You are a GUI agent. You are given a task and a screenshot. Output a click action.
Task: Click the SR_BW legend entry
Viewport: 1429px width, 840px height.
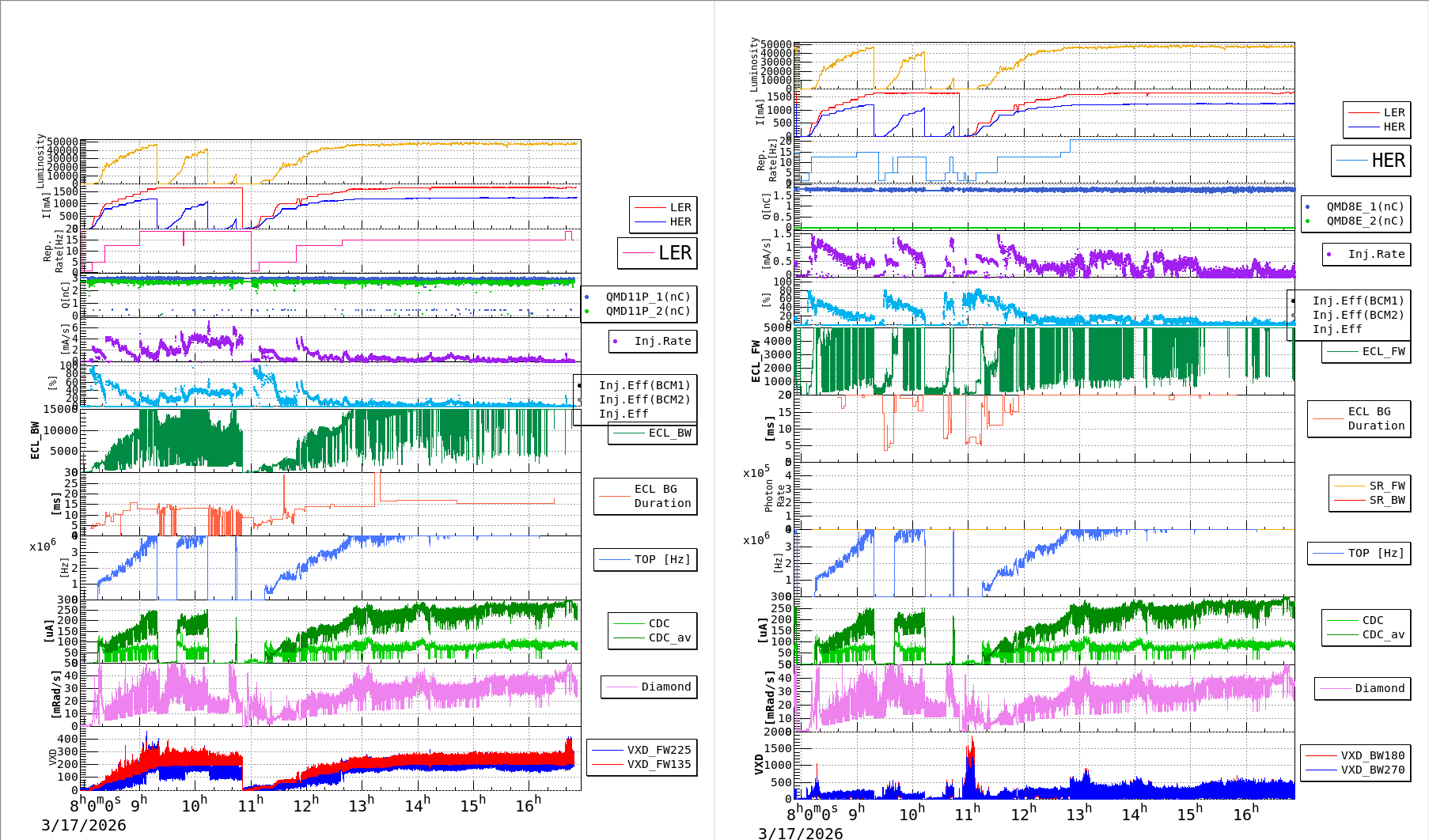[1386, 500]
